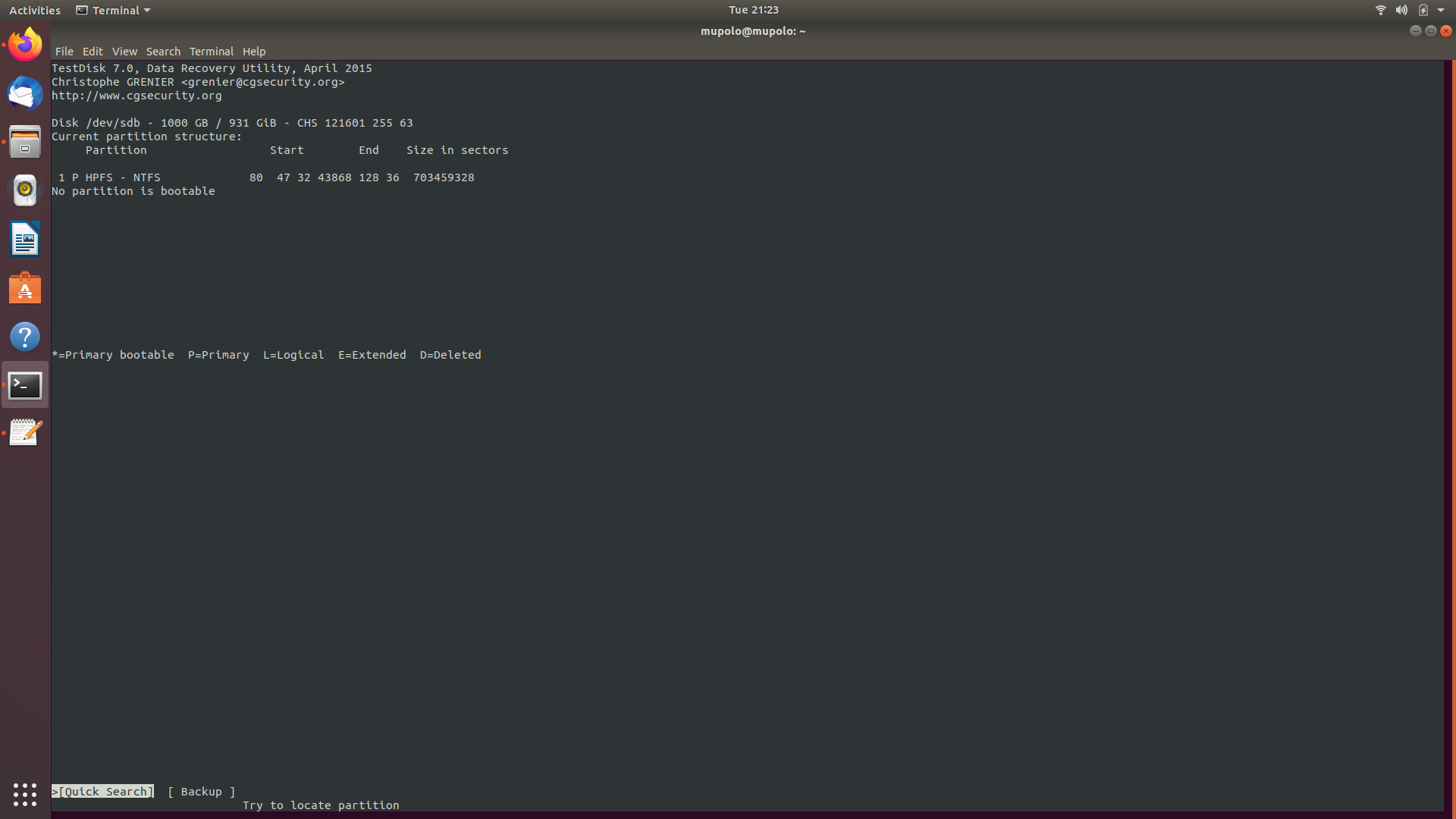The width and height of the screenshot is (1456, 819).
Task: Open the notes text editor from the dock
Action: [x=25, y=432]
